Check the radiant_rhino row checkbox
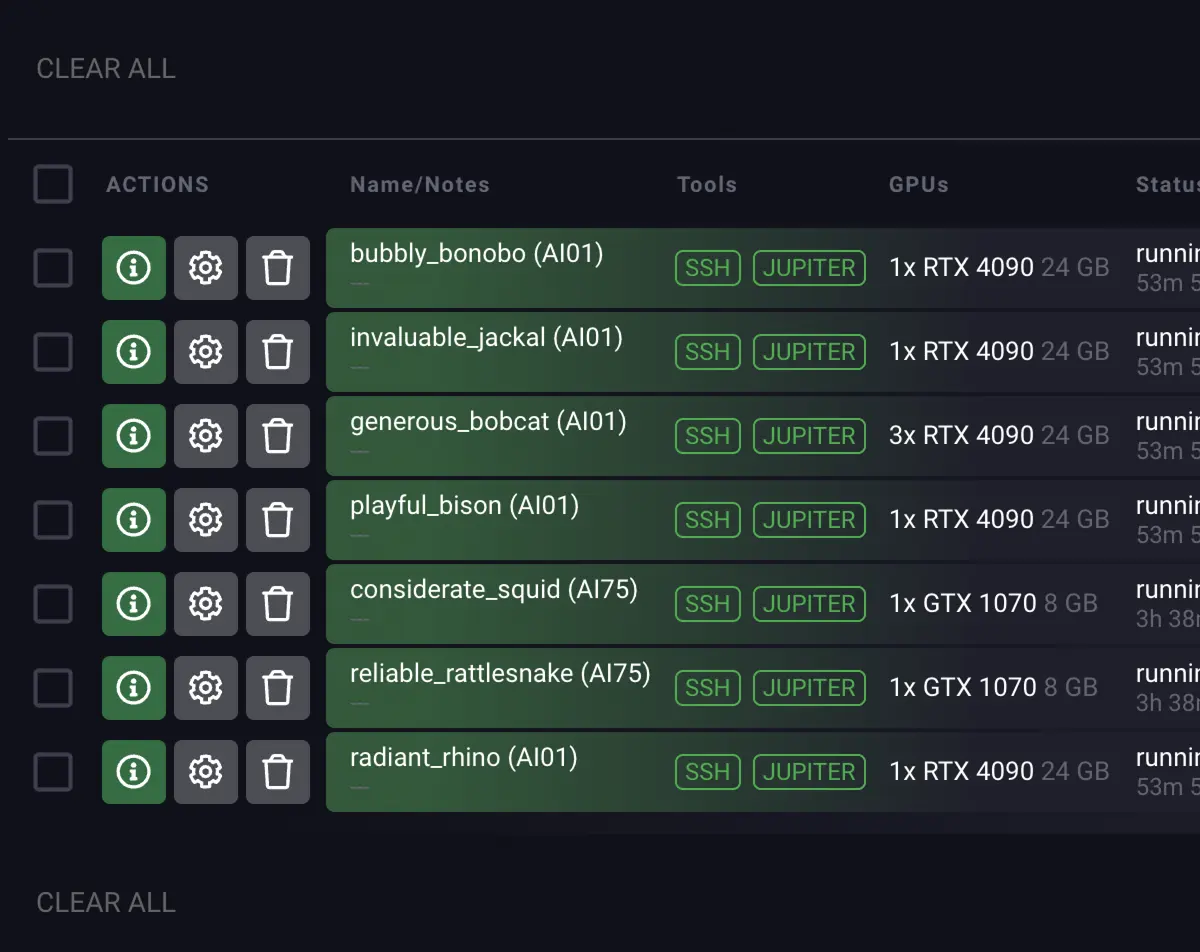Image resolution: width=1200 pixels, height=952 pixels. (53, 772)
